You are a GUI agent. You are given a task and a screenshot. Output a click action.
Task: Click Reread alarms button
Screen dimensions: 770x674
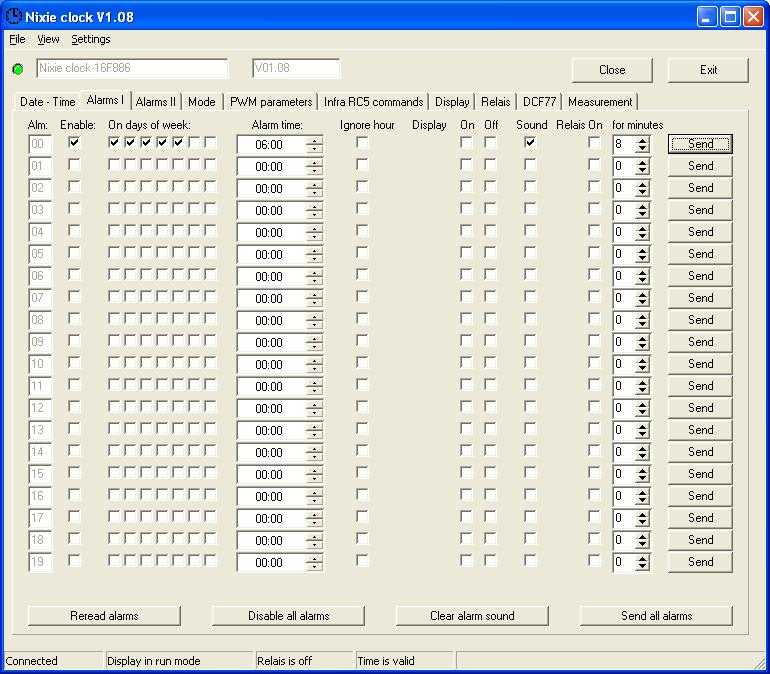104,616
